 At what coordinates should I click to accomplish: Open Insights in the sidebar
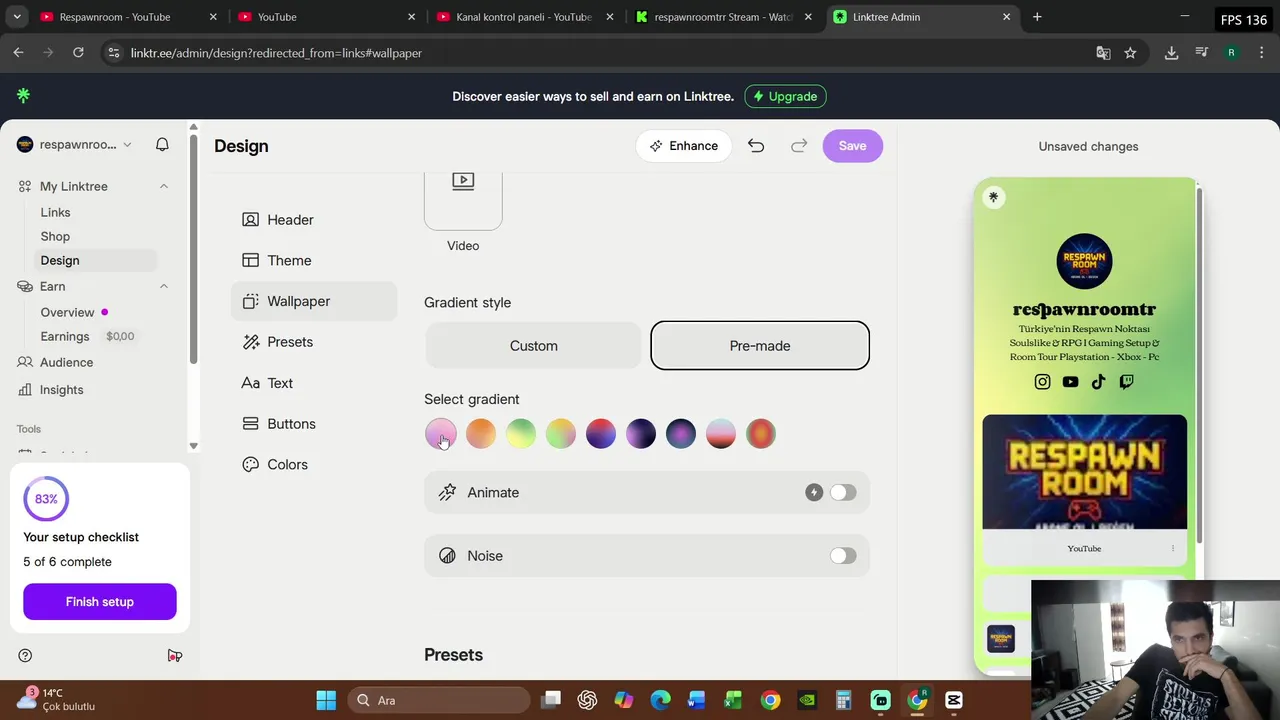61,390
